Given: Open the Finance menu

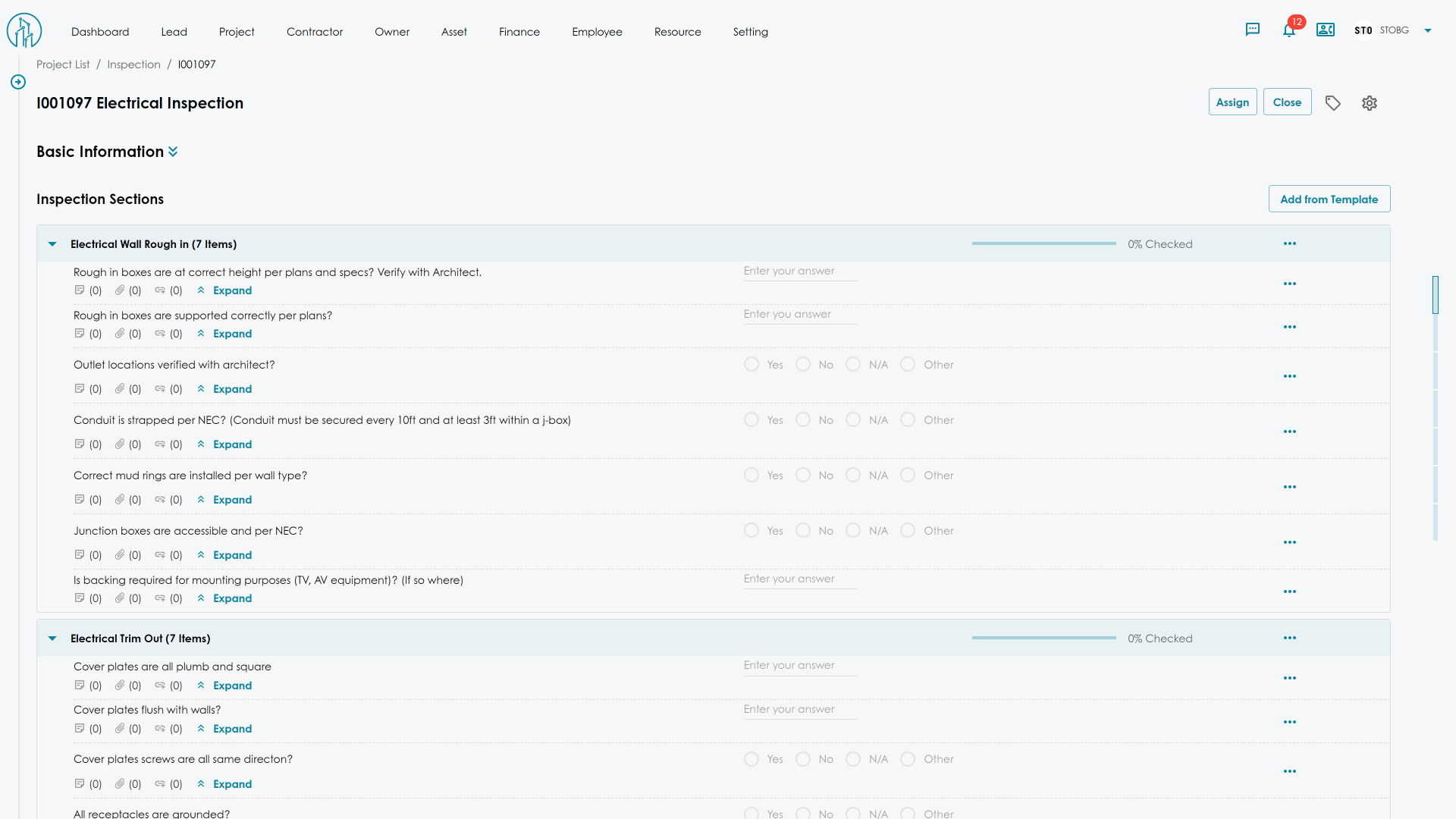Looking at the screenshot, I should [x=519, y=32].
